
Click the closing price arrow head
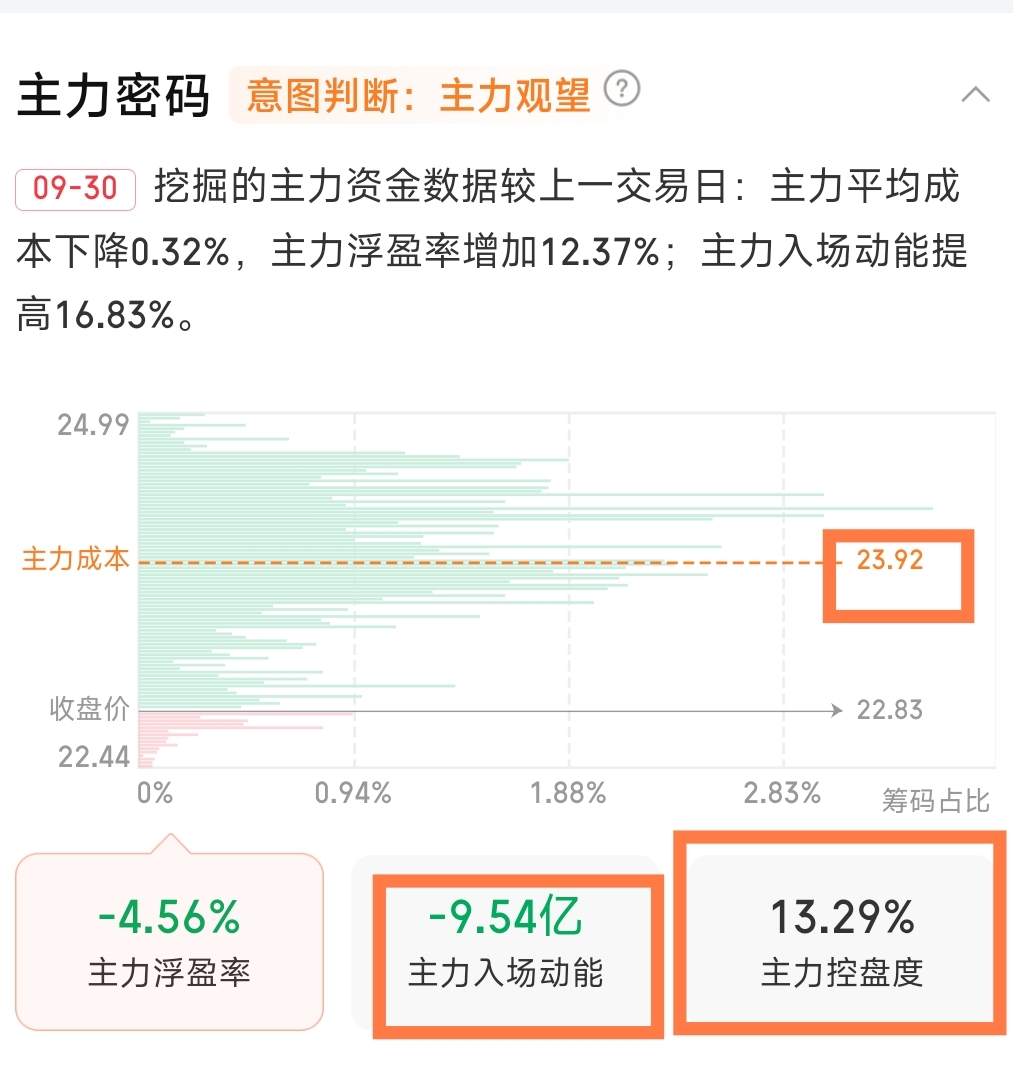[837, 711]
